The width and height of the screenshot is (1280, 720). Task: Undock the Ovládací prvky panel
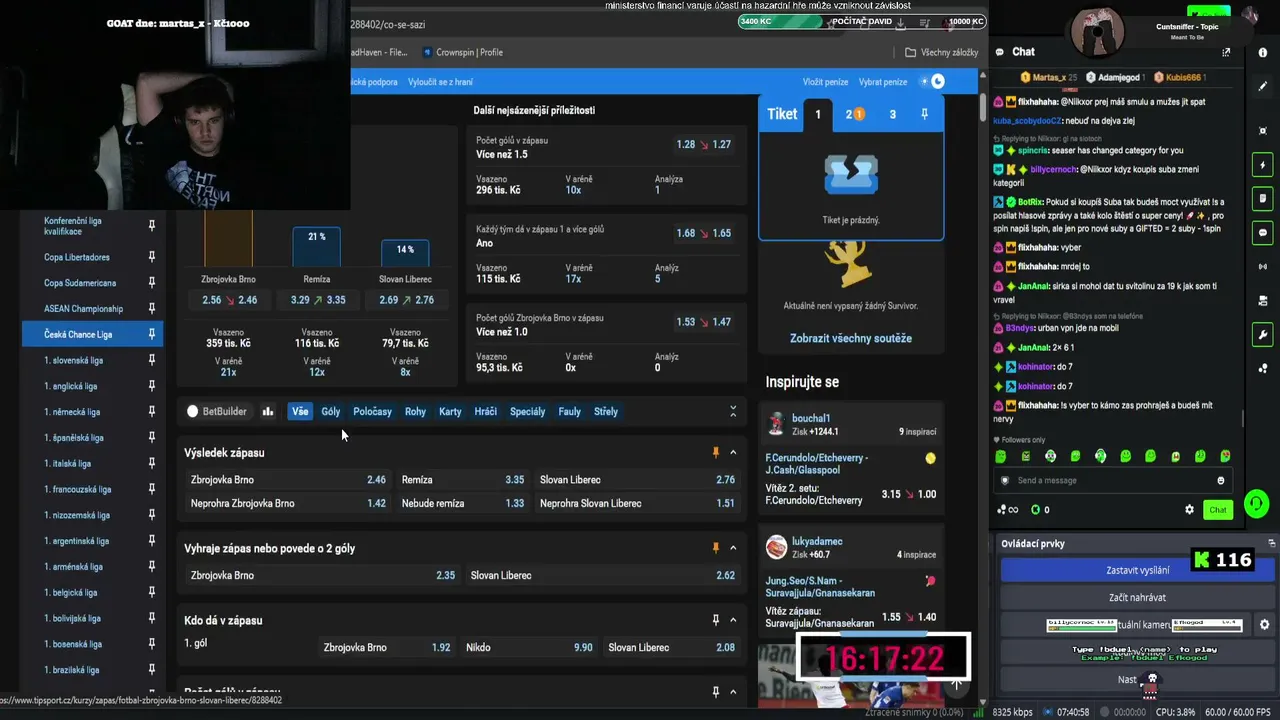(x=1271, y=543)
